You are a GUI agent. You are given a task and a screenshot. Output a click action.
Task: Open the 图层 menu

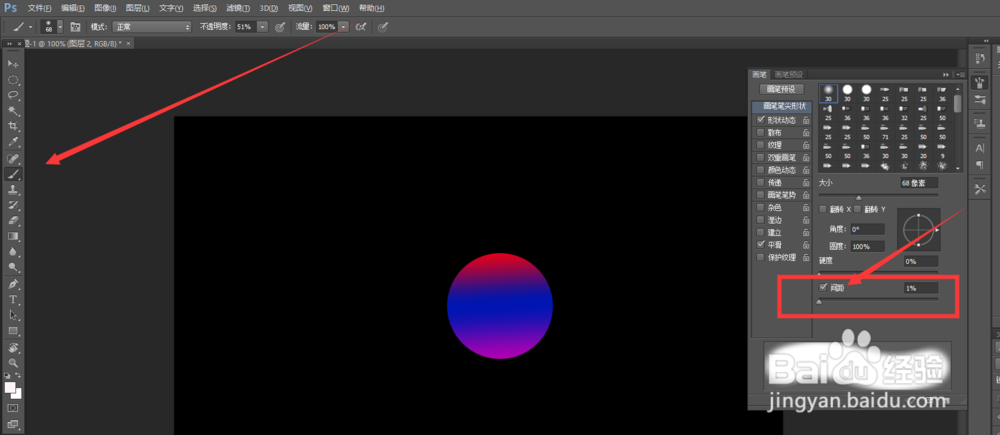(x=138, y=8)
